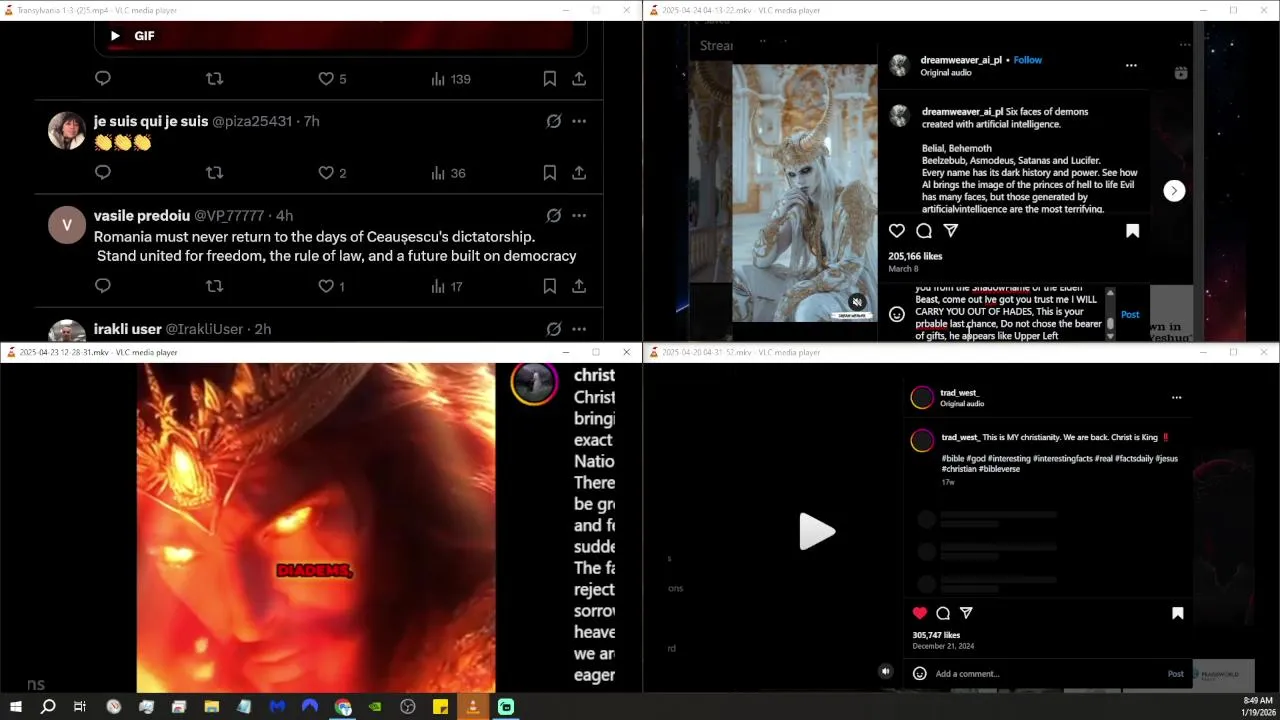Like vasile predoiu's tweet with 1 like
This screenshot has width=1280, height=720.
click(326, 286)
